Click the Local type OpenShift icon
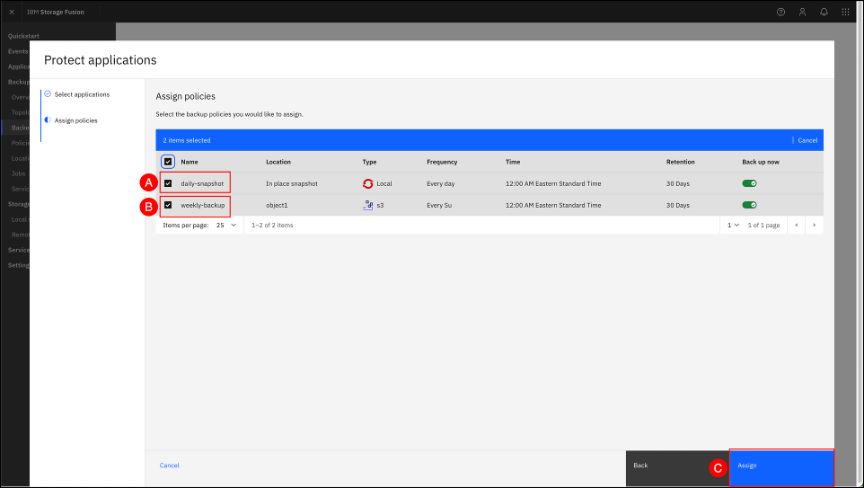 point(368,184)
